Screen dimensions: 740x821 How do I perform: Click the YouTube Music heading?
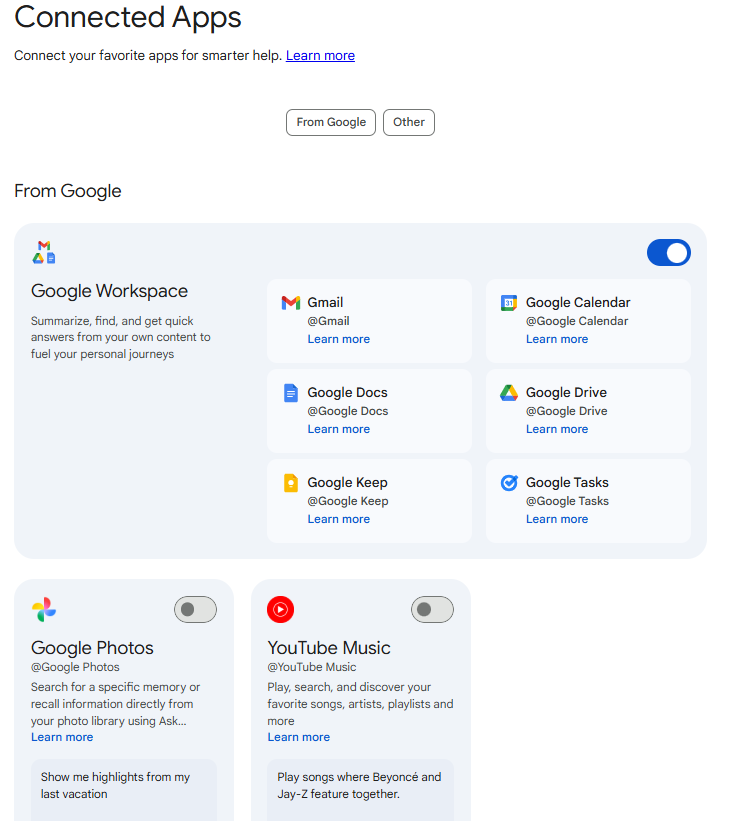(x=329, y=648)
